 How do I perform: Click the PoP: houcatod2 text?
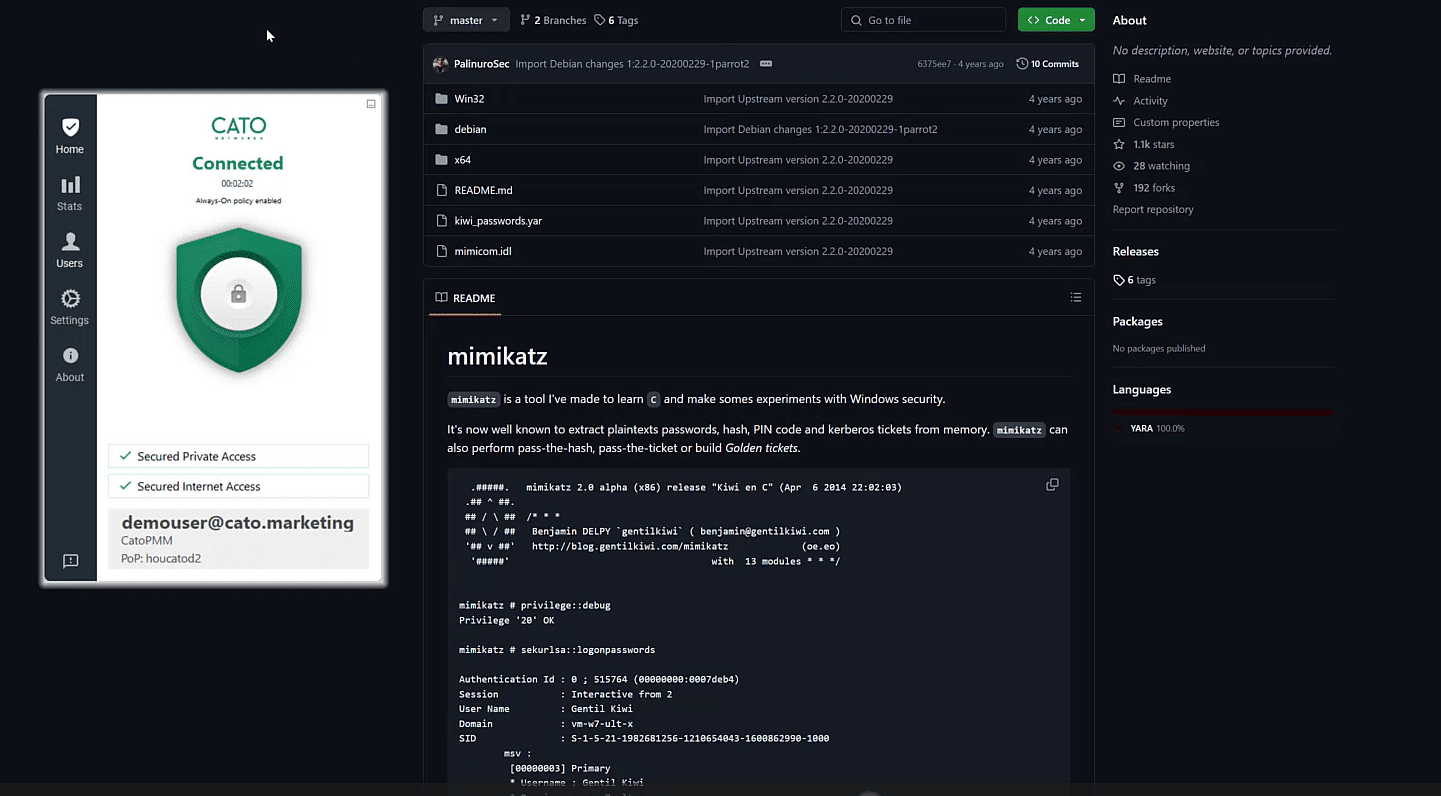click(161, 559)
